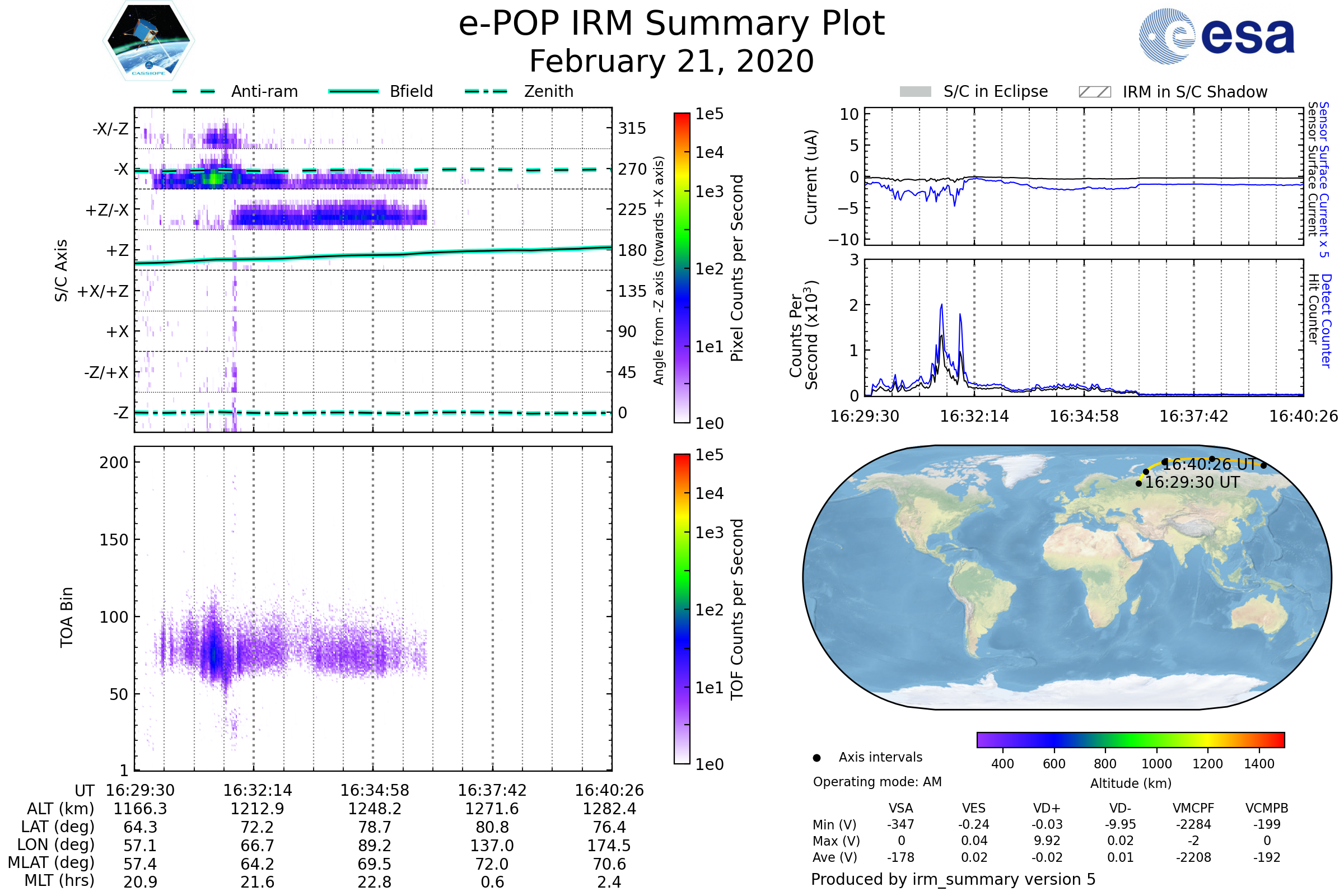
Task: Click the TOF Counts per Second colorbar
Action: coord(682,609)
